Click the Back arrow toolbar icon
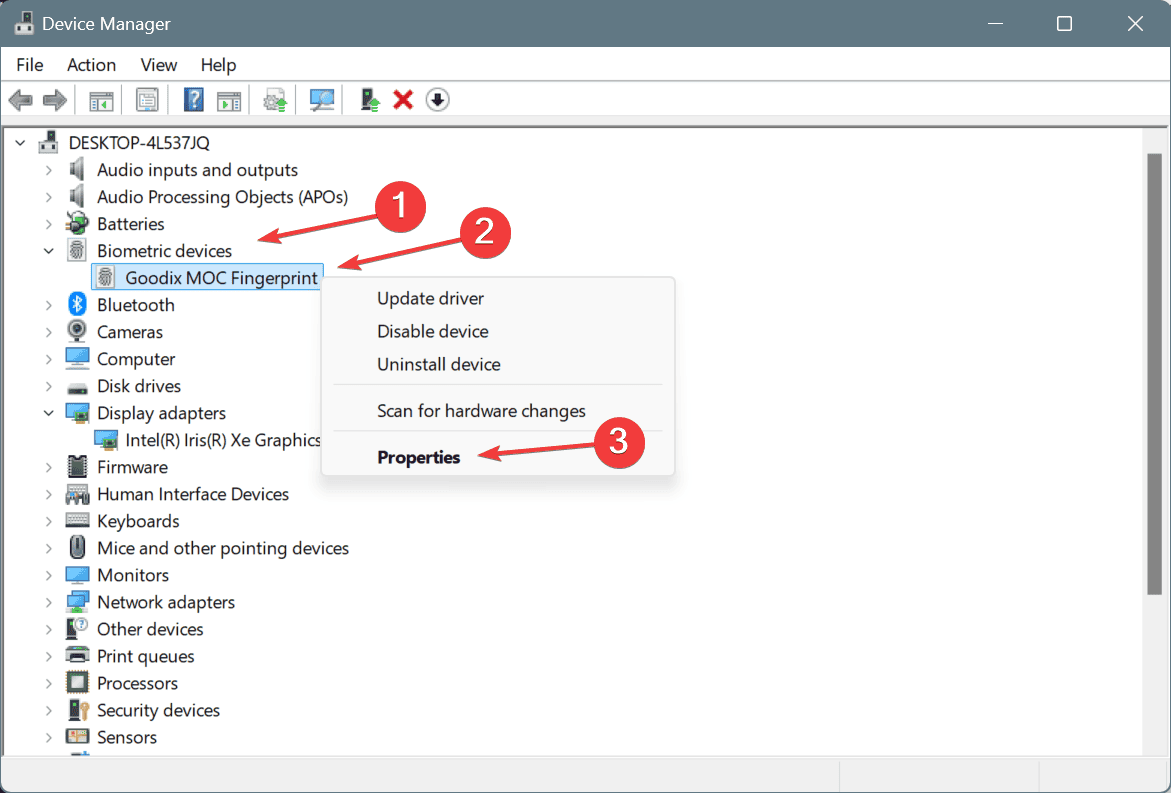Screen dimensions: 1171x793 point(21,99)
